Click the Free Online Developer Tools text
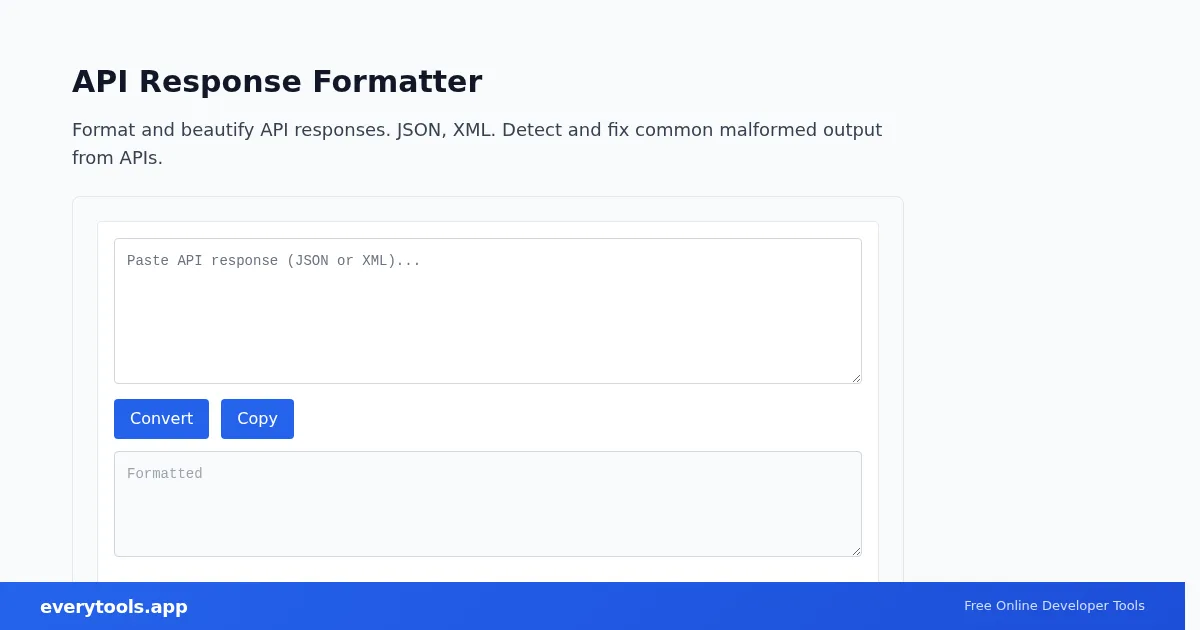The height and width of the screenshot is (630, 1200). (1054, 606)
